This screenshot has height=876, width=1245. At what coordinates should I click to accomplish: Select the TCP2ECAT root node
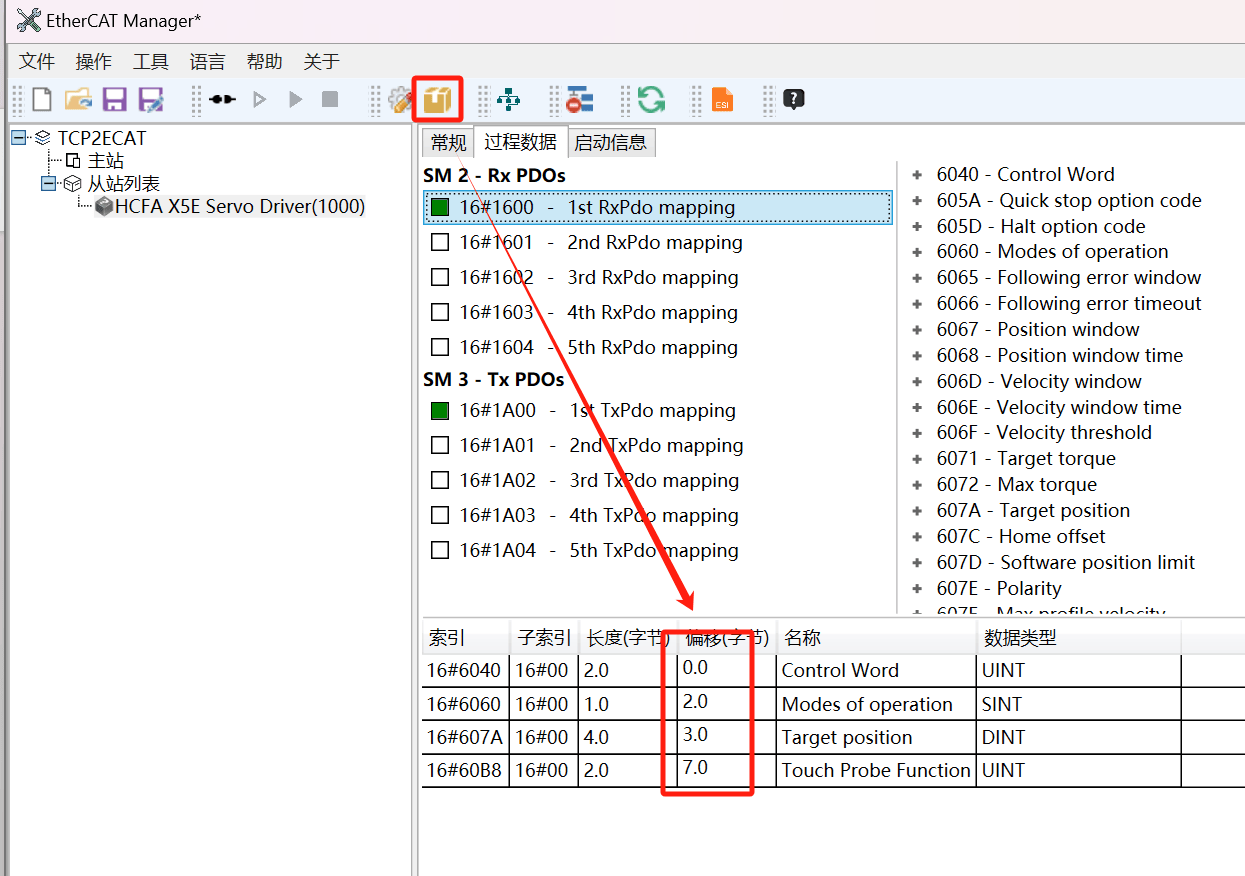point(102,137)
